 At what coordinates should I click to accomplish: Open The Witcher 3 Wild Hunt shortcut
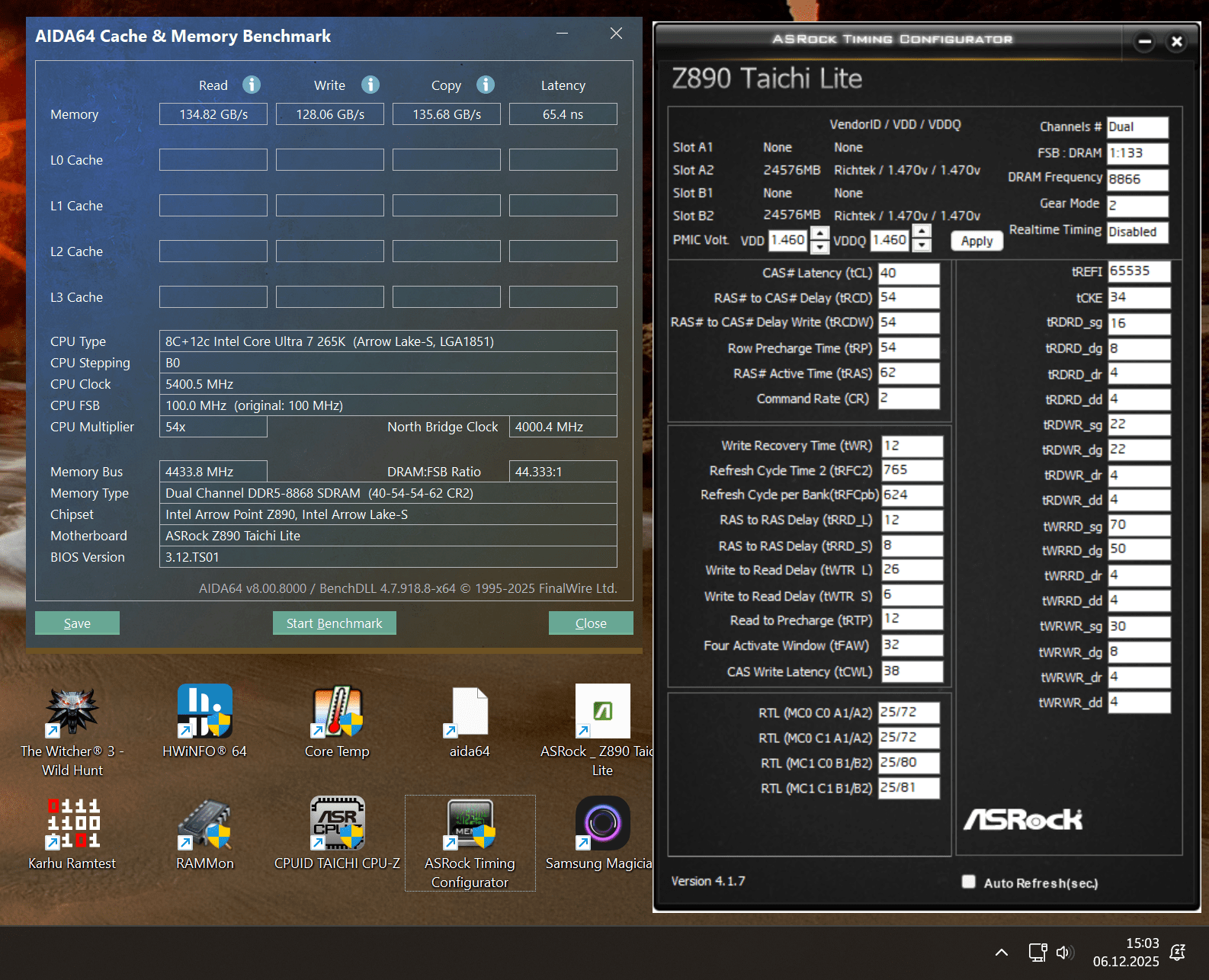click(72, 732)
